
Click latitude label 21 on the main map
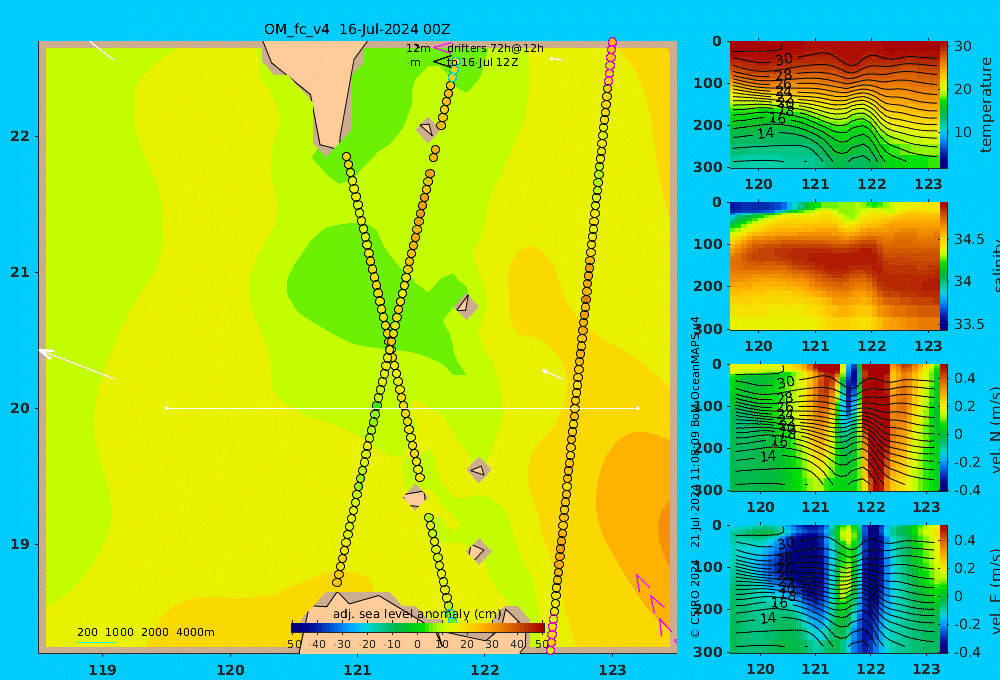[20, 272]
